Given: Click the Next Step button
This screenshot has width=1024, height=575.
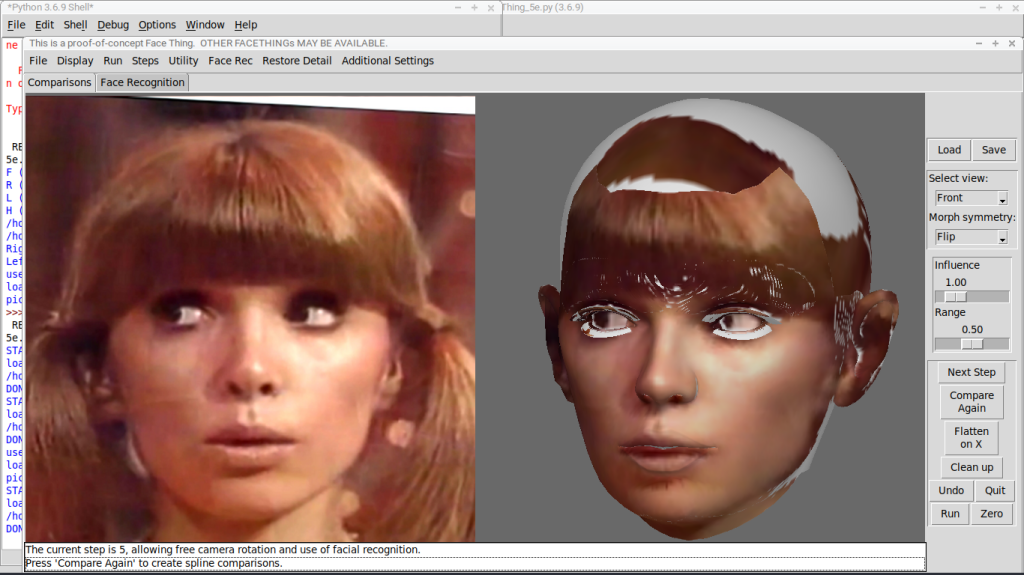Looking at the screenshot, I should 971,372.
